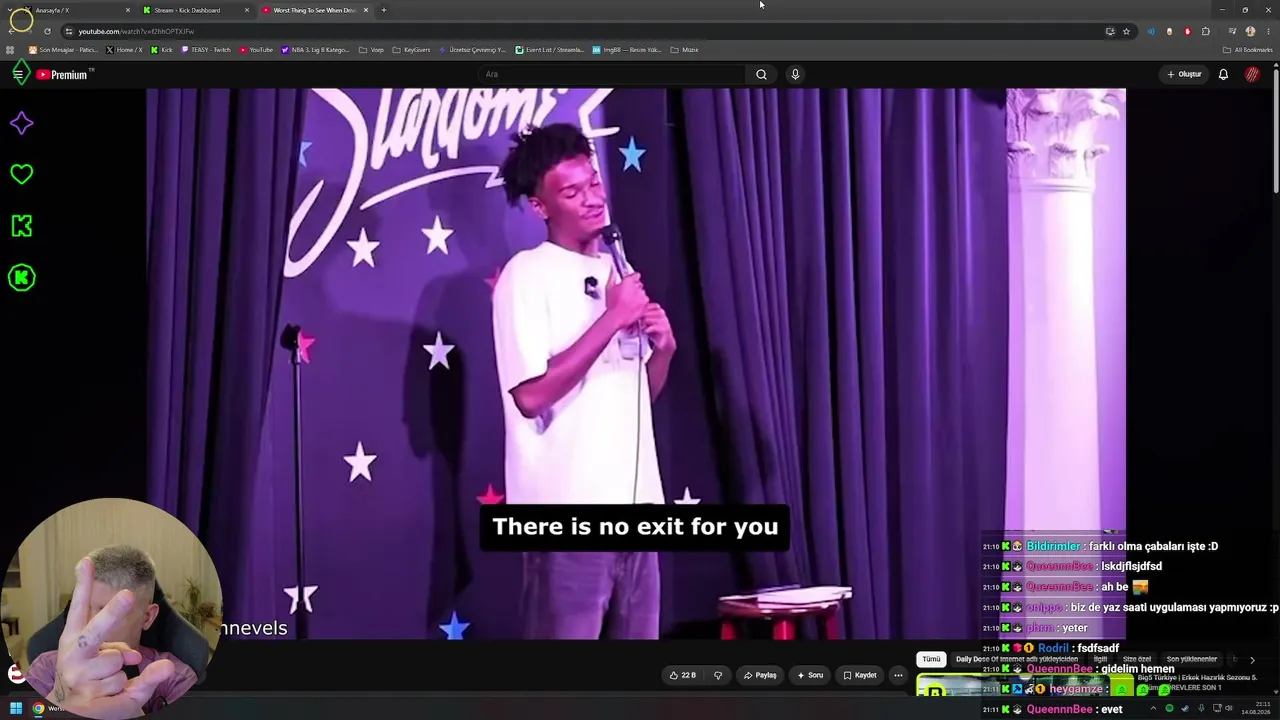Close the Kick Dashboard tab
This screenshot has height=720, width=1280.
click(x=247, y=10)
